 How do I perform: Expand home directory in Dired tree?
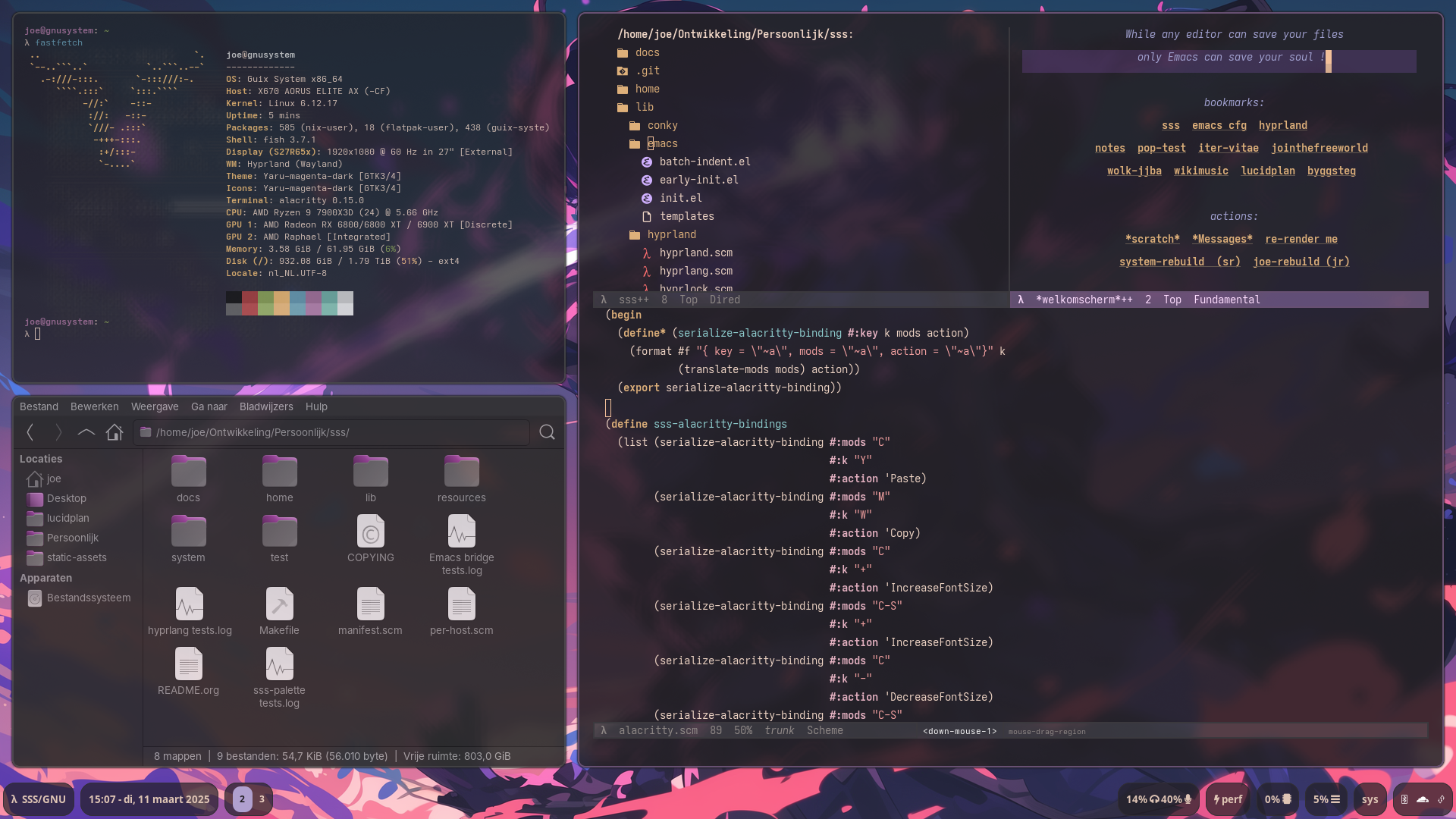tap(638, 89)
